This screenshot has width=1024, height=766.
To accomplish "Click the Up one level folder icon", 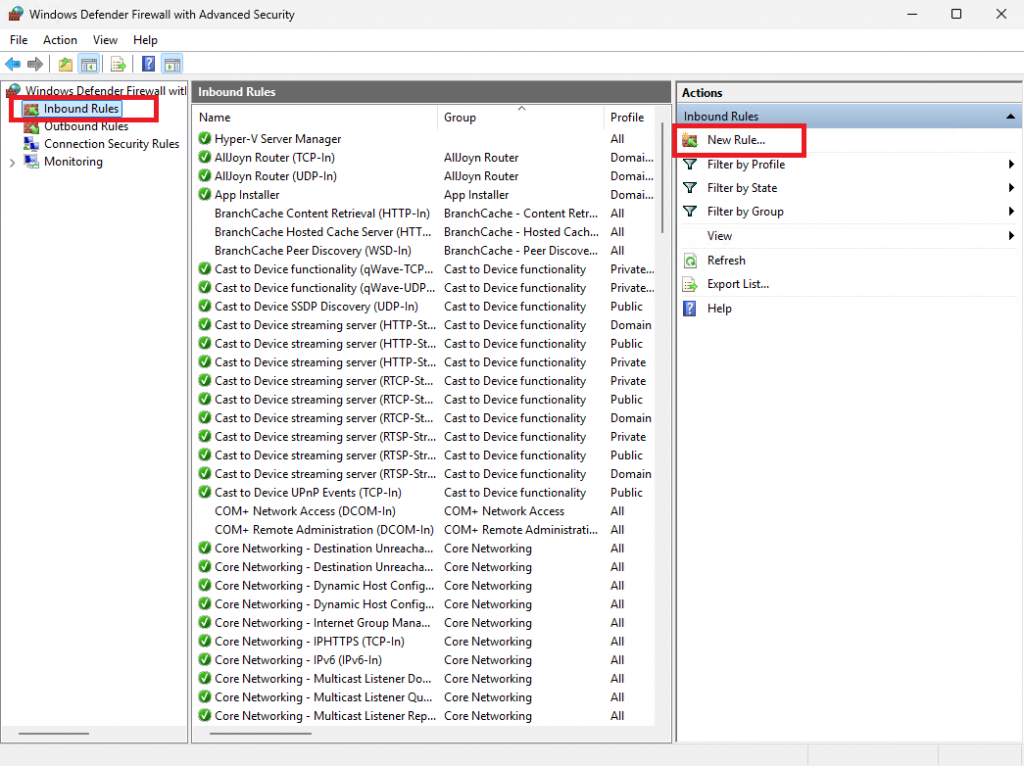I will tap(65, 64).
